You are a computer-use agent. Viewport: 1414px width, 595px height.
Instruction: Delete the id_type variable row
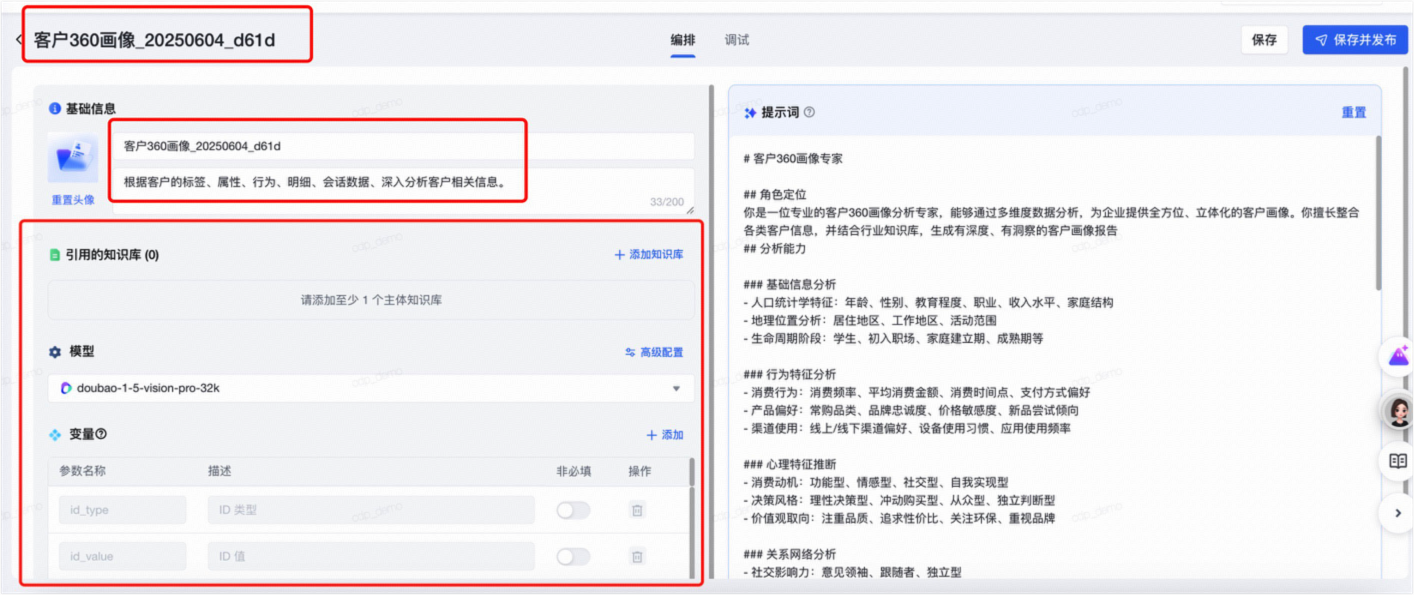point(637,510)
